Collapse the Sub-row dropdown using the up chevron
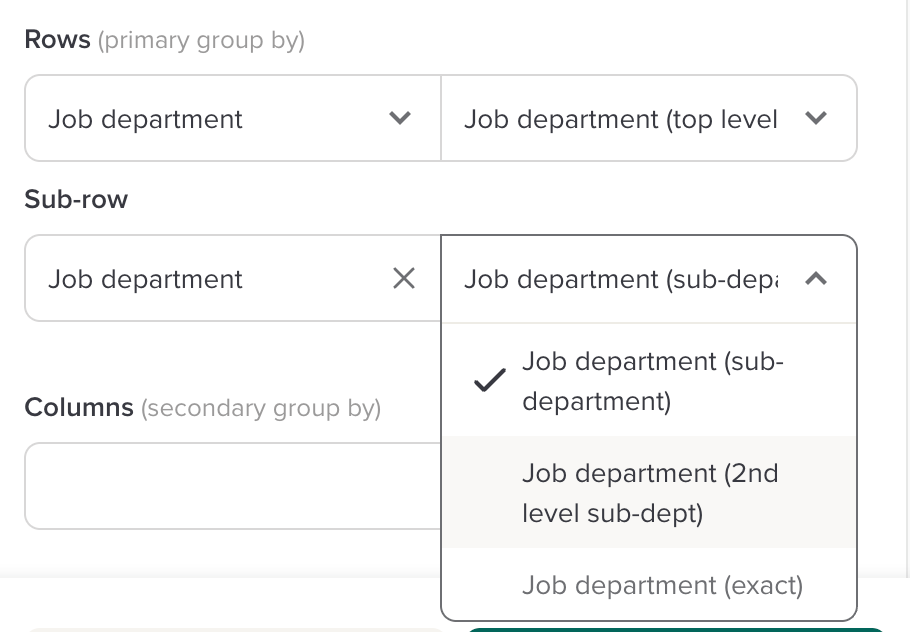Image resolution: width=910 pixels, height=632 pixels. pos(816,279)
